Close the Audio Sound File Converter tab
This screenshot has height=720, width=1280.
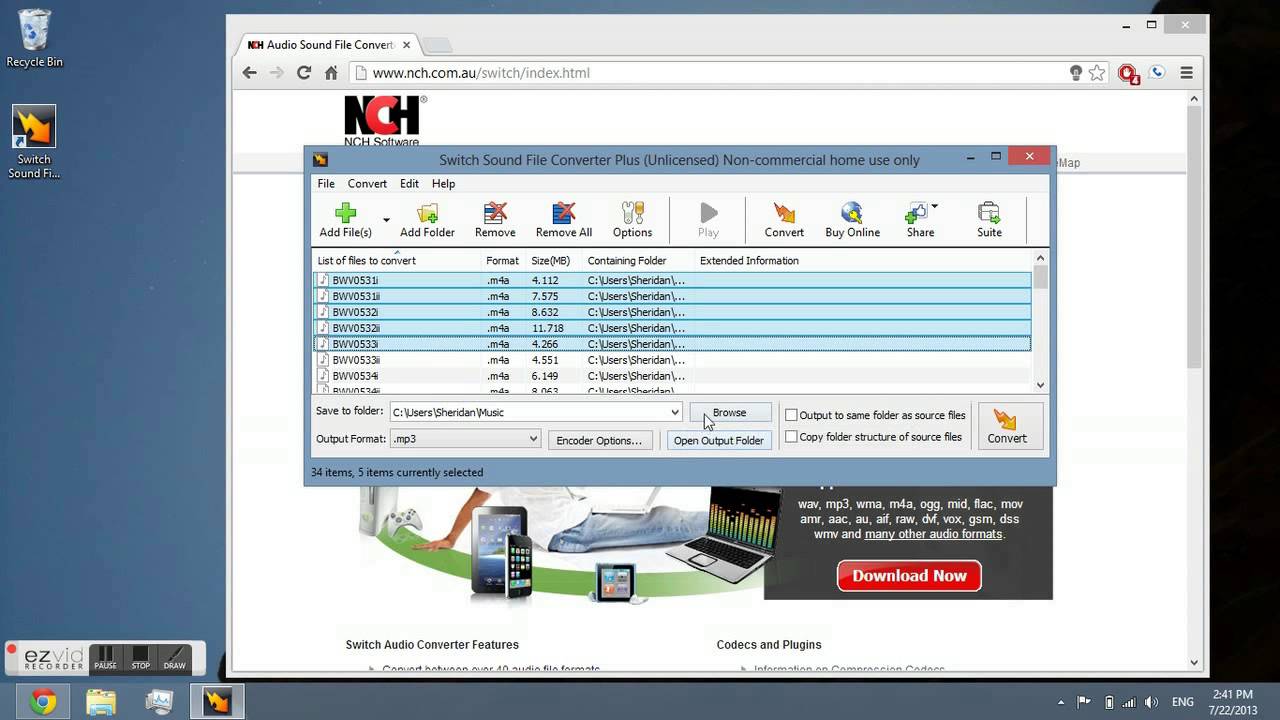[x=404, y=45]
